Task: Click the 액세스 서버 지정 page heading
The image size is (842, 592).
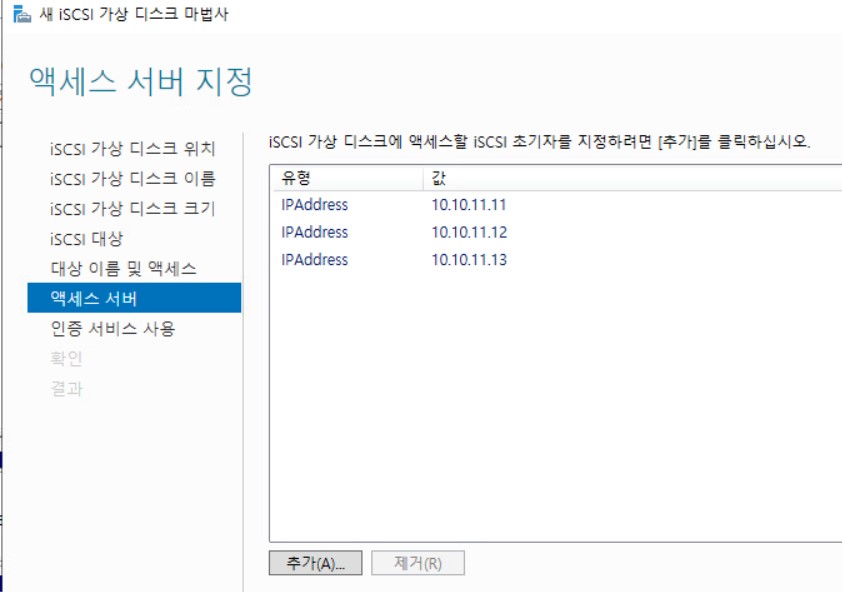Action: [x=141, y=82]
